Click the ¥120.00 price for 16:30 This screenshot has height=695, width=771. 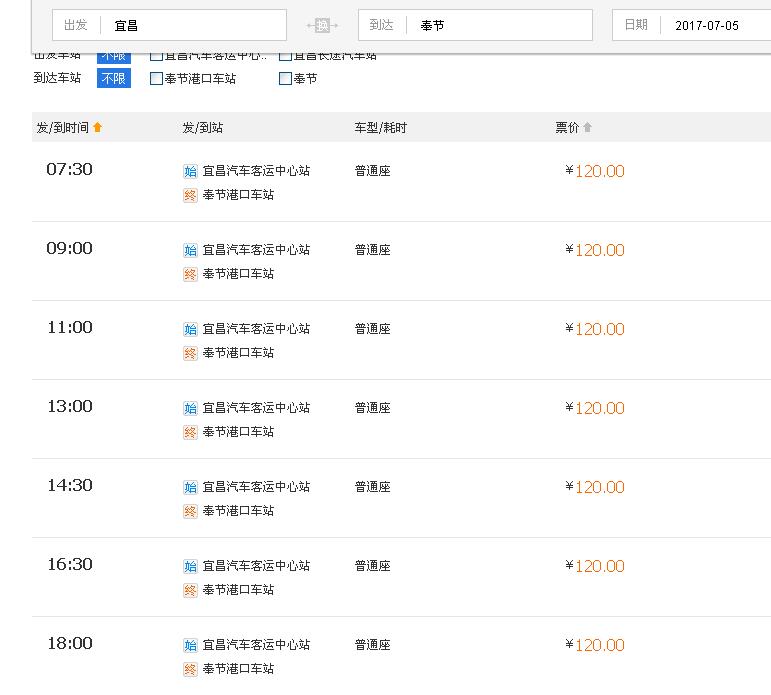point(595,566)
